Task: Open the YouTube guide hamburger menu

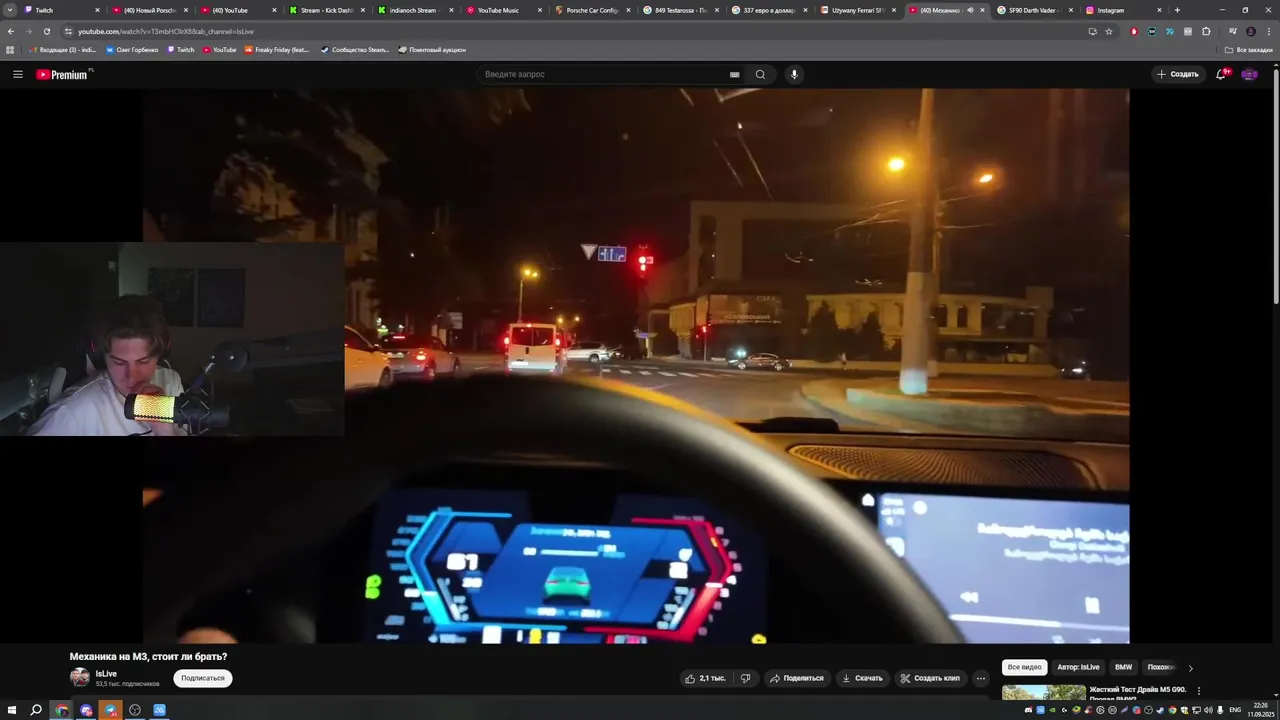Action: pyautogui.click(x=17, y=74)
